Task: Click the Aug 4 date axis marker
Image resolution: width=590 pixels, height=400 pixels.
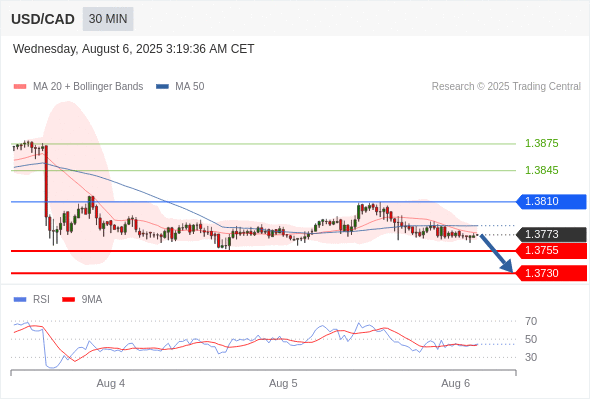Action: click(x=111, y=383)
